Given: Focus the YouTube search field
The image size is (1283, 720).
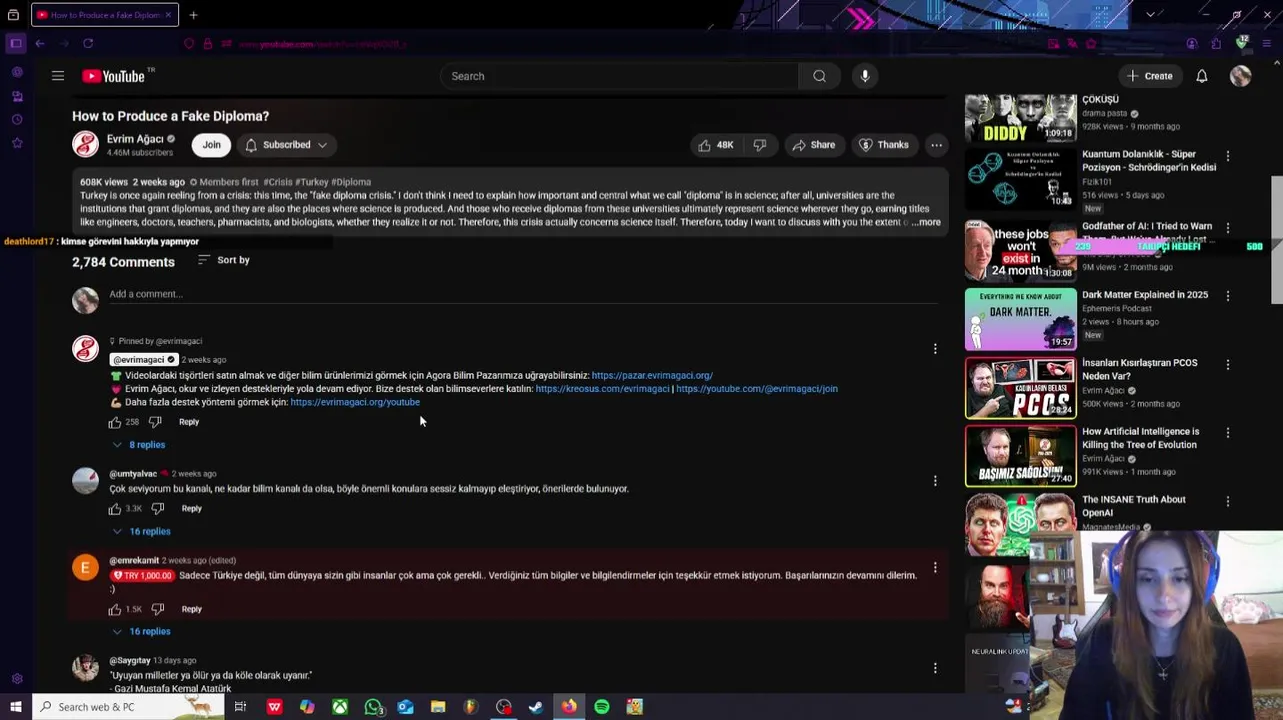Looking at the screenshot, I should (620, 76).
